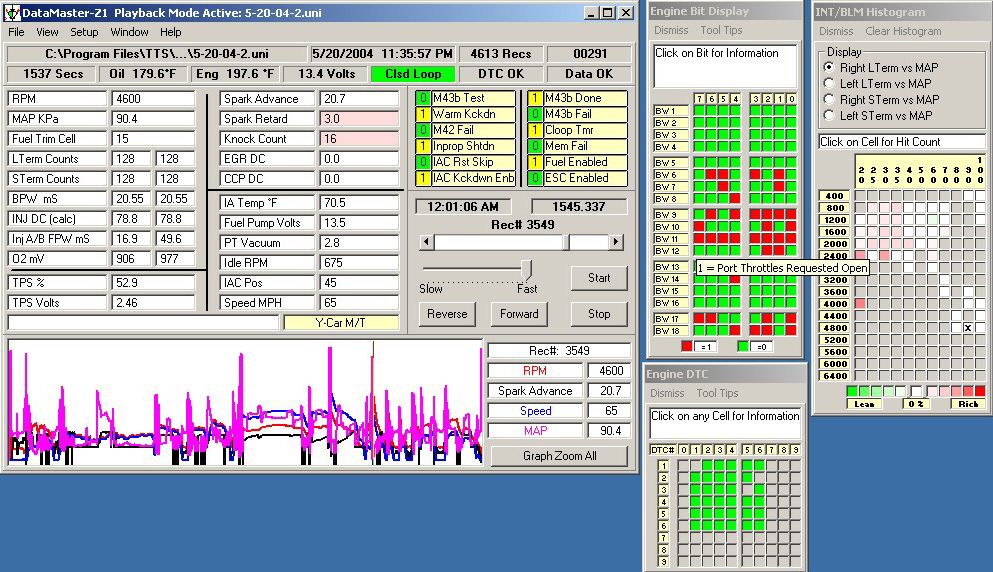Choose Right STerm vs MAP display
Screen dimensions: 993x572
pyautogui.click(x=829, y=99)
